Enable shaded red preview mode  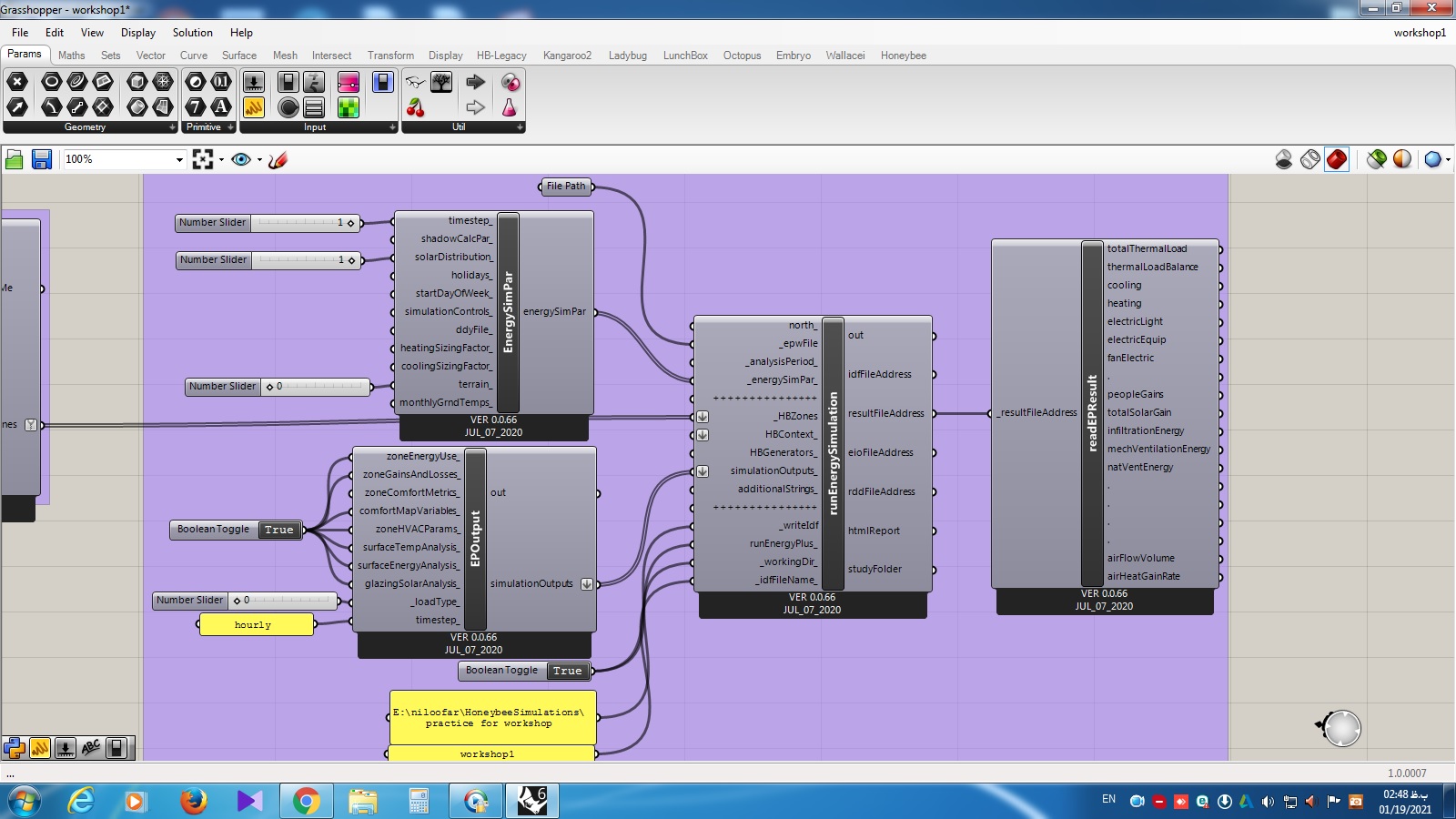pyautogui.click(x=1337, y=160)
